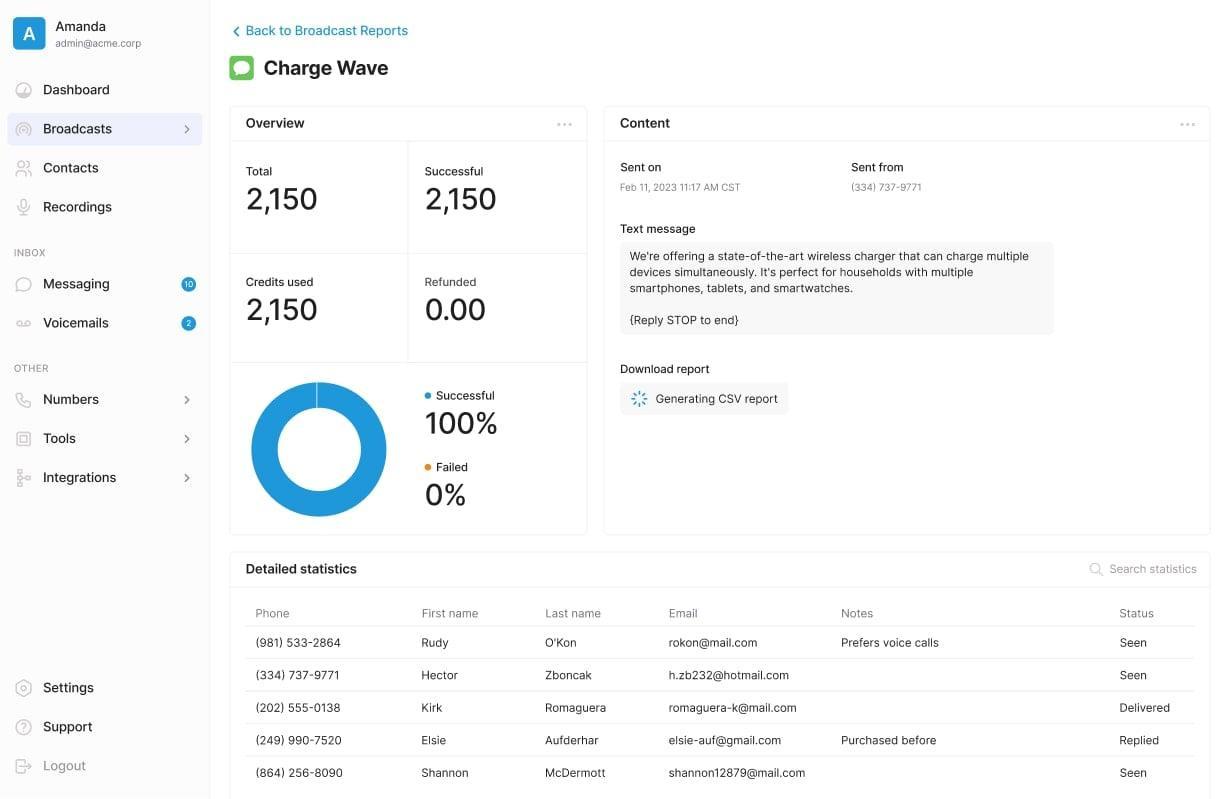
Task: Click the Logout icon
Action: pos(24,766)
